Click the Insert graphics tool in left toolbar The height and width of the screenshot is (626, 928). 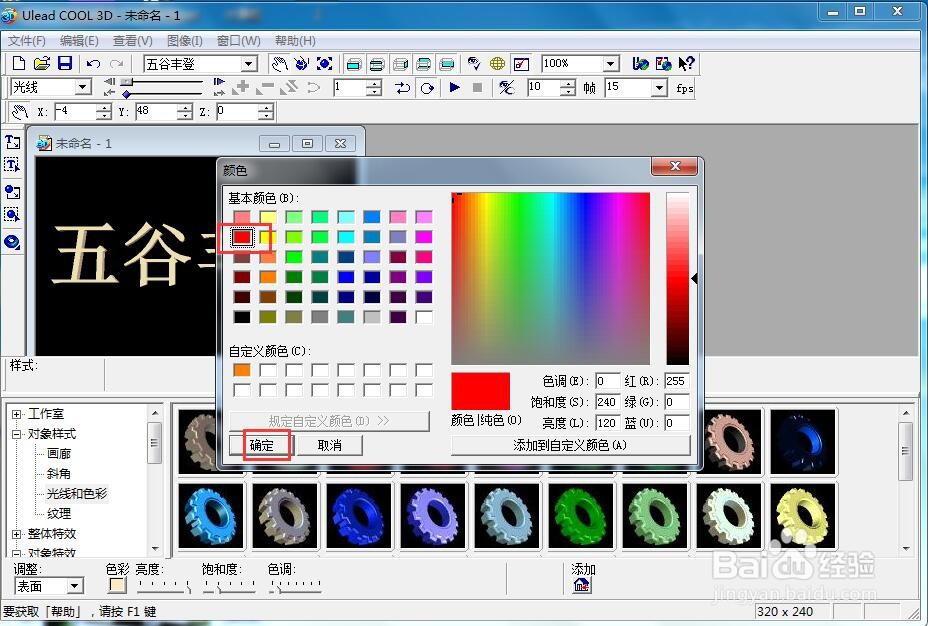(12, 192)
